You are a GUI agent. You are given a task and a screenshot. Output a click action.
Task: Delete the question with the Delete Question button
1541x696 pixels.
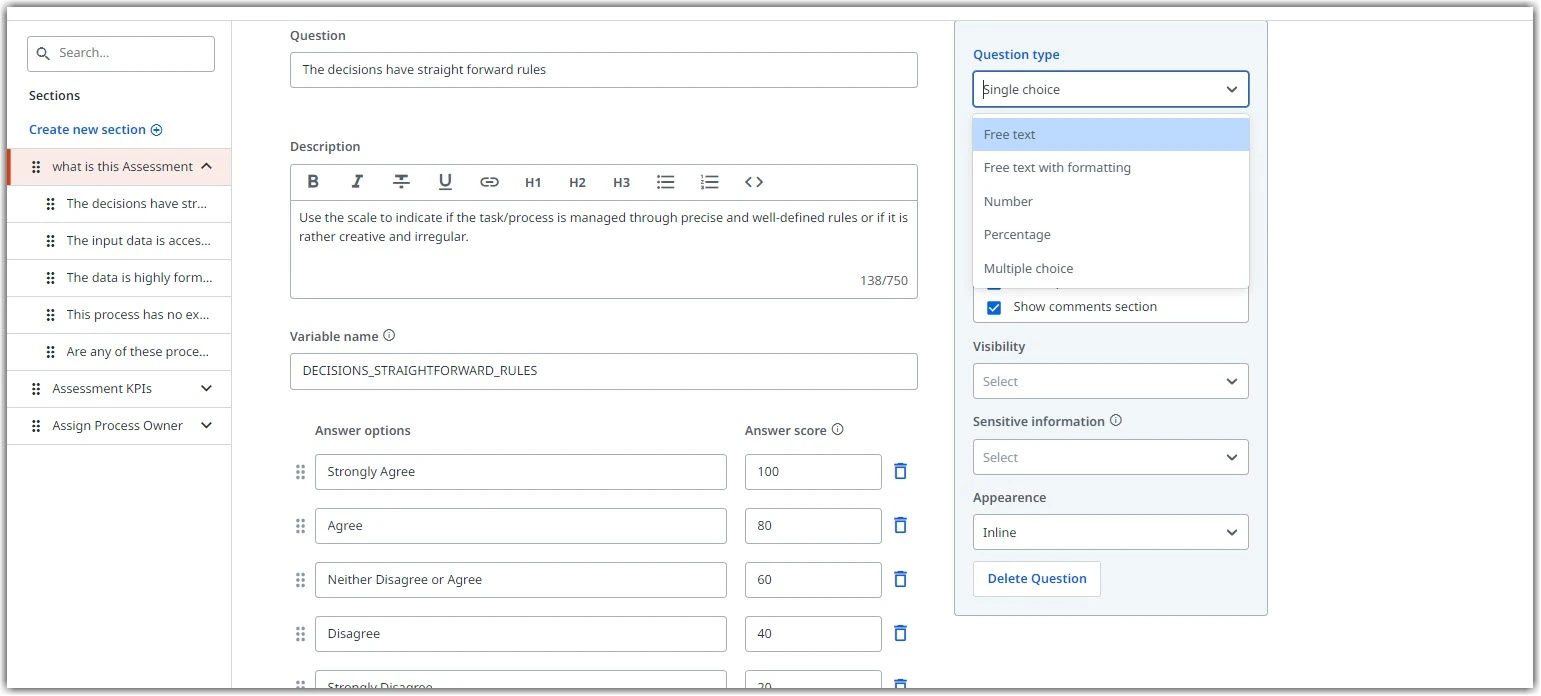[x=1037, y=578]
